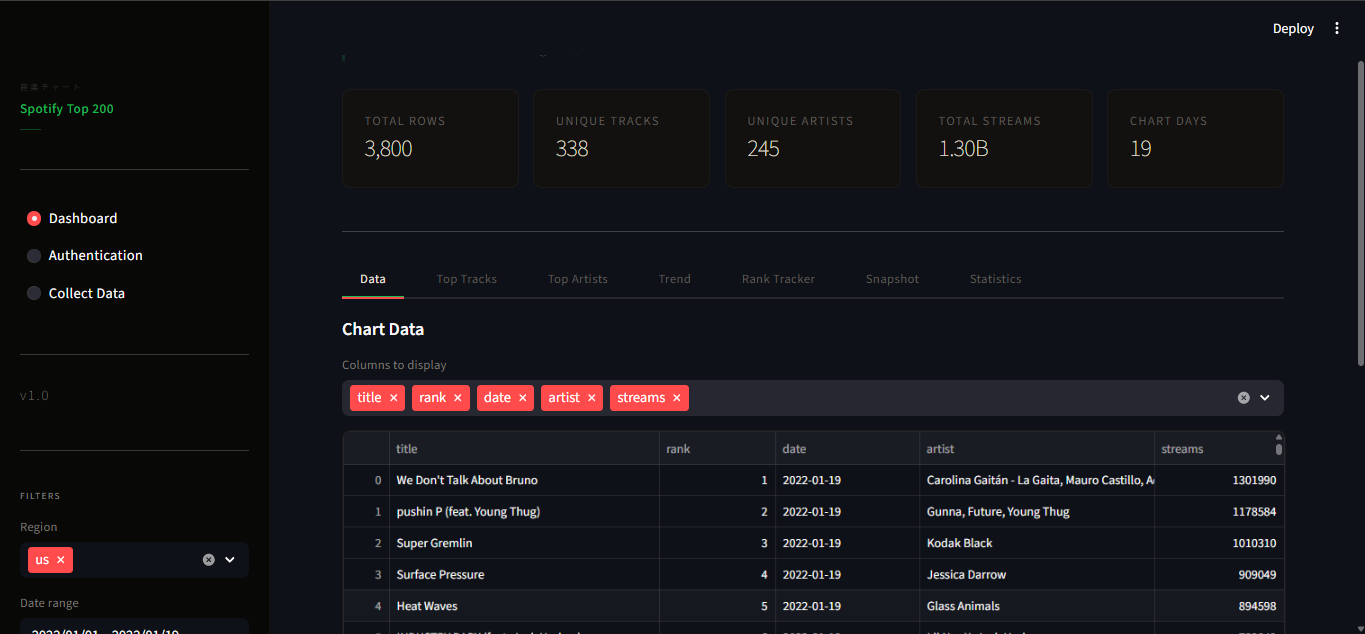Clear the Region filter selection

[207, 559]
